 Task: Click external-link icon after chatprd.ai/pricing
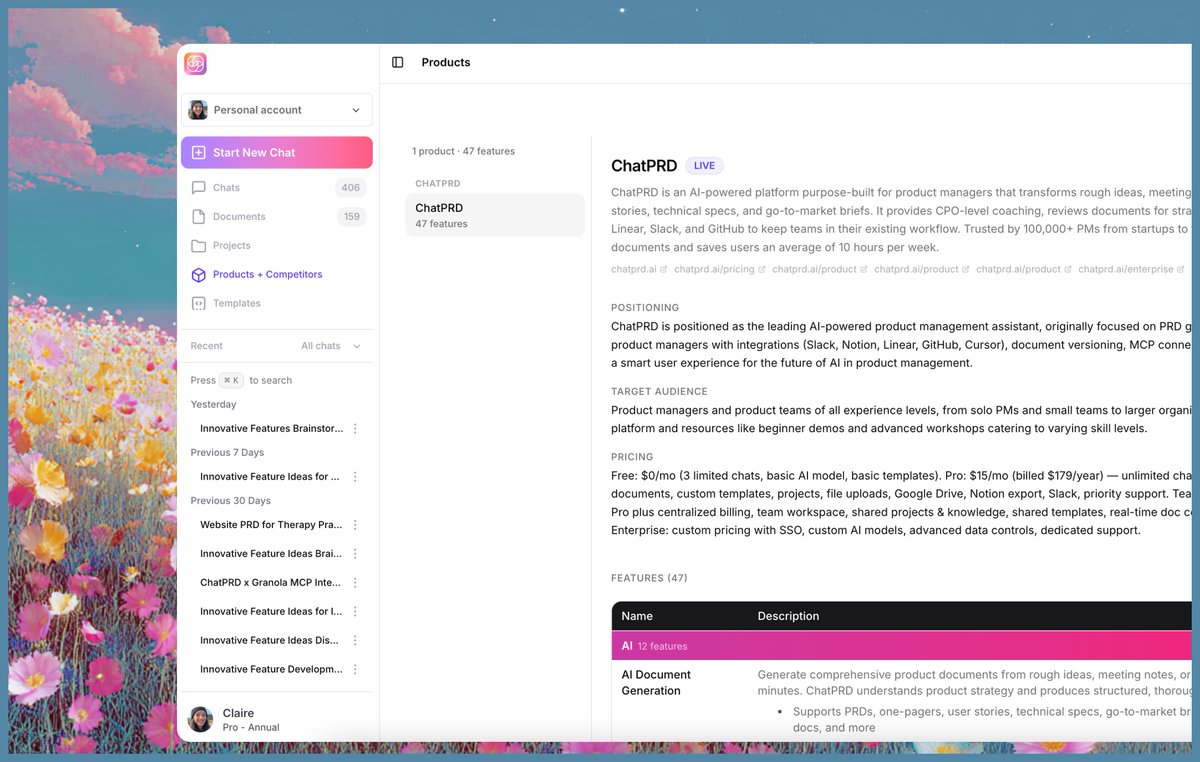click(x=762, y=270)
